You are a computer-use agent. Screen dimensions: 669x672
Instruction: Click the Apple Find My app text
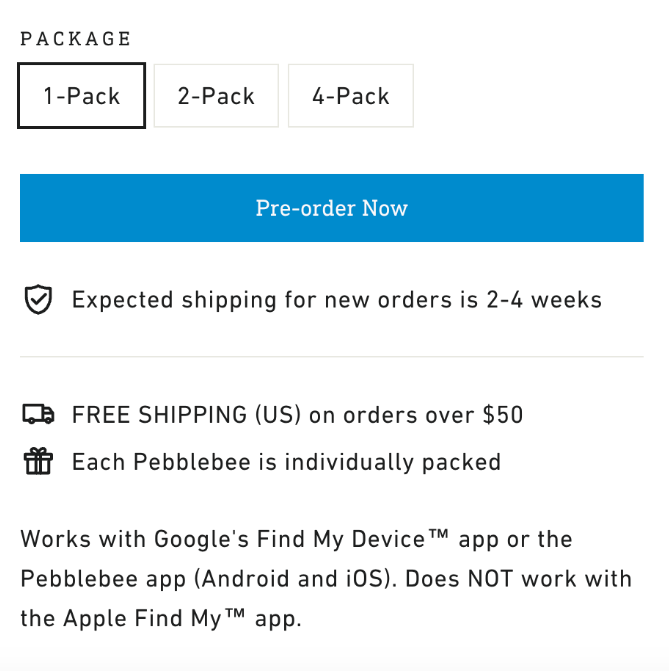183,618
